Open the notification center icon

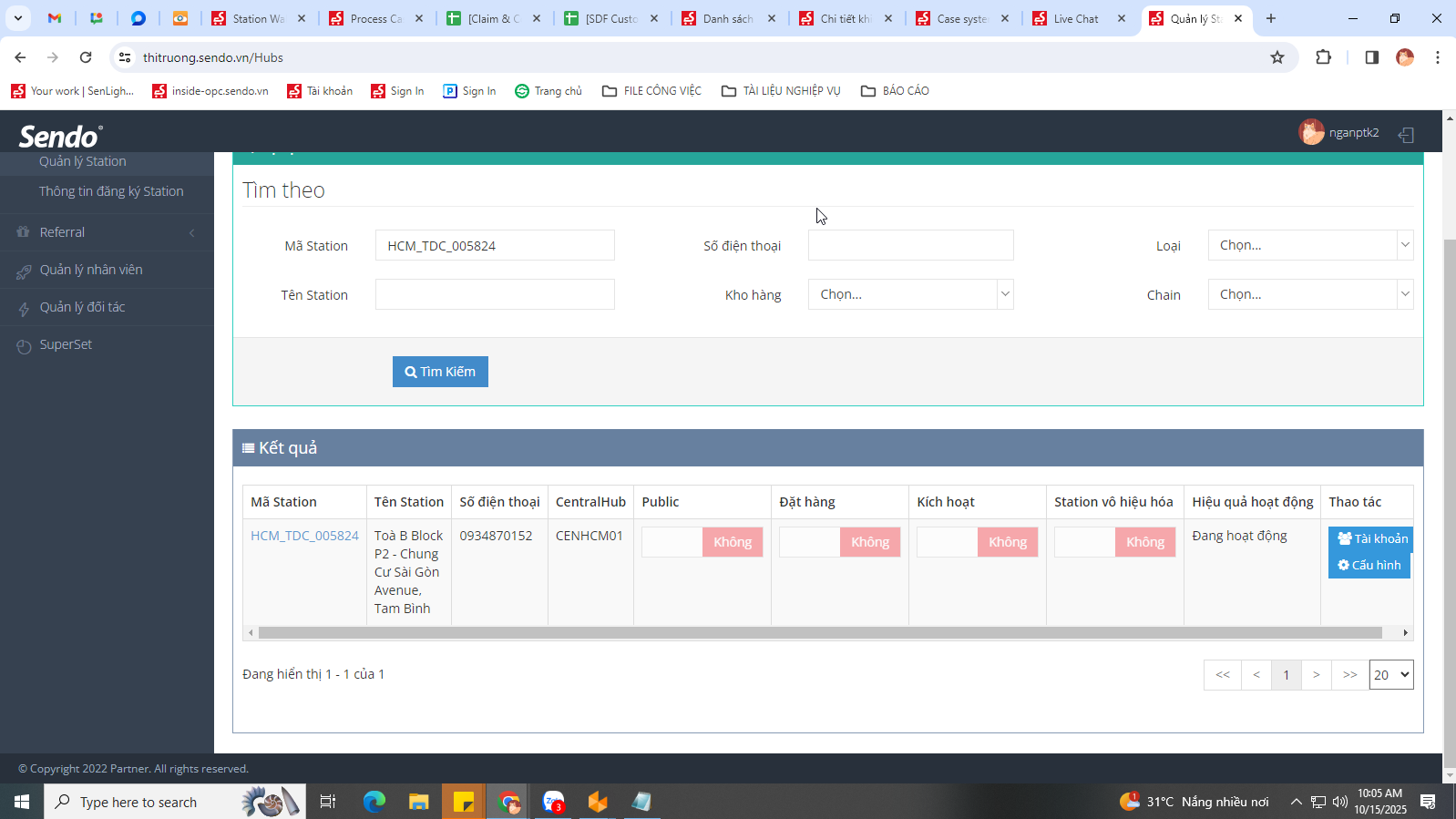pos(1428,802)
